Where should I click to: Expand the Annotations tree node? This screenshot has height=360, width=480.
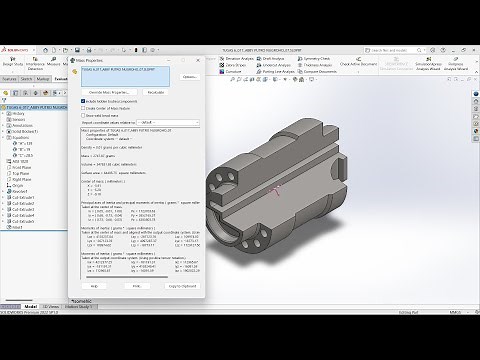pos(3,125)
